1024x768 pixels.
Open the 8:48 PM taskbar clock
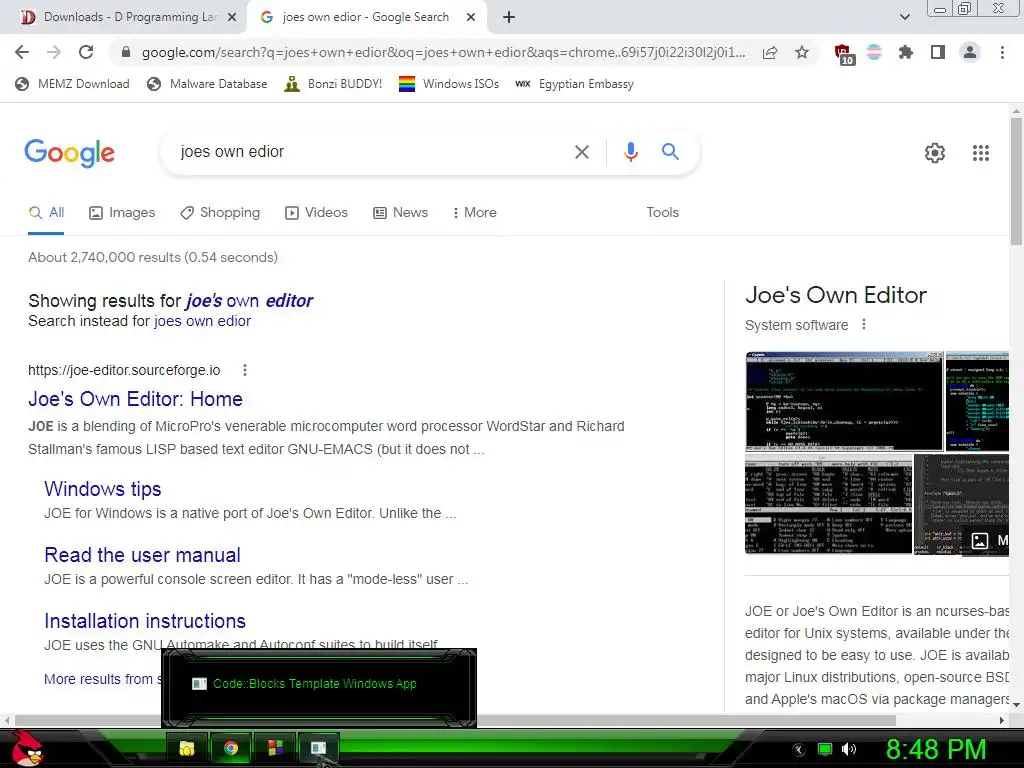tap(936, 749)
